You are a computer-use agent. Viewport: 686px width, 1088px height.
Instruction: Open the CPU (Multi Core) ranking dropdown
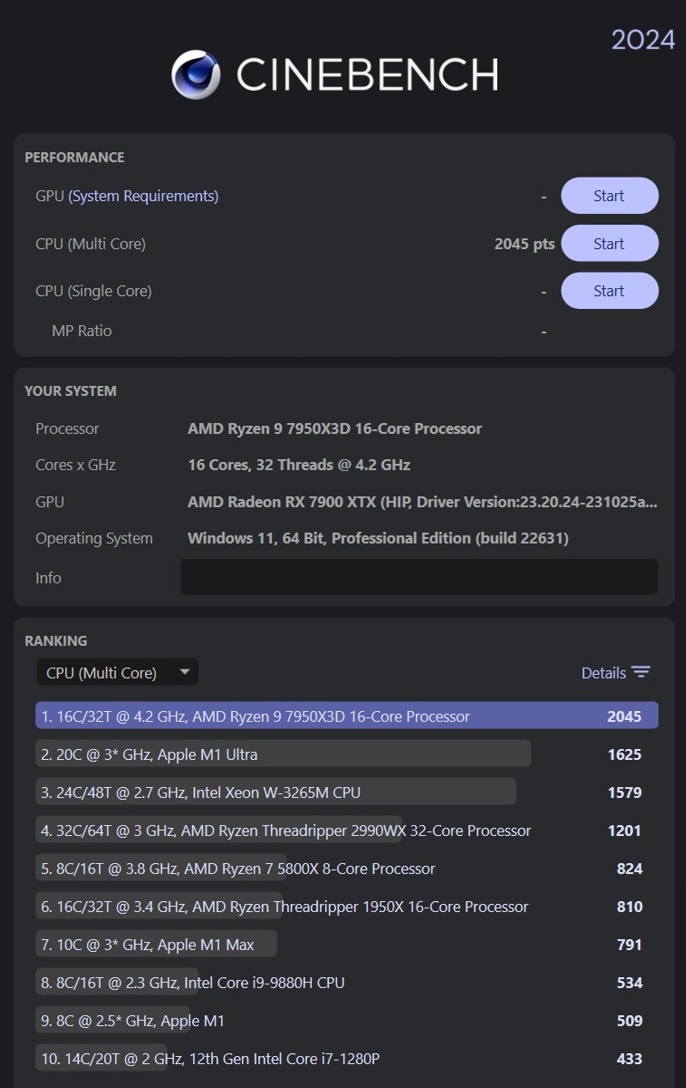117,673
